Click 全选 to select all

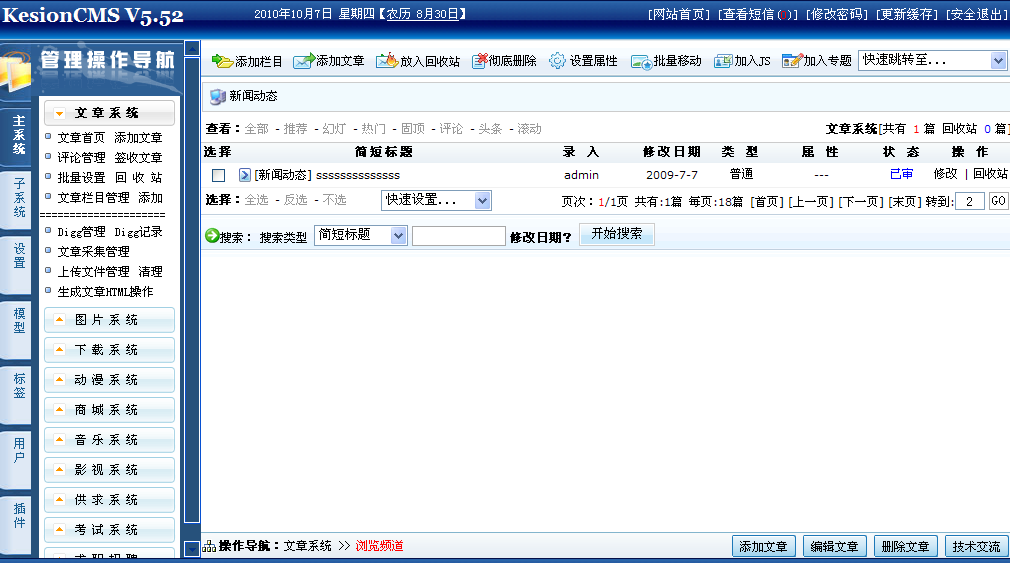click(x=256, y=200)
